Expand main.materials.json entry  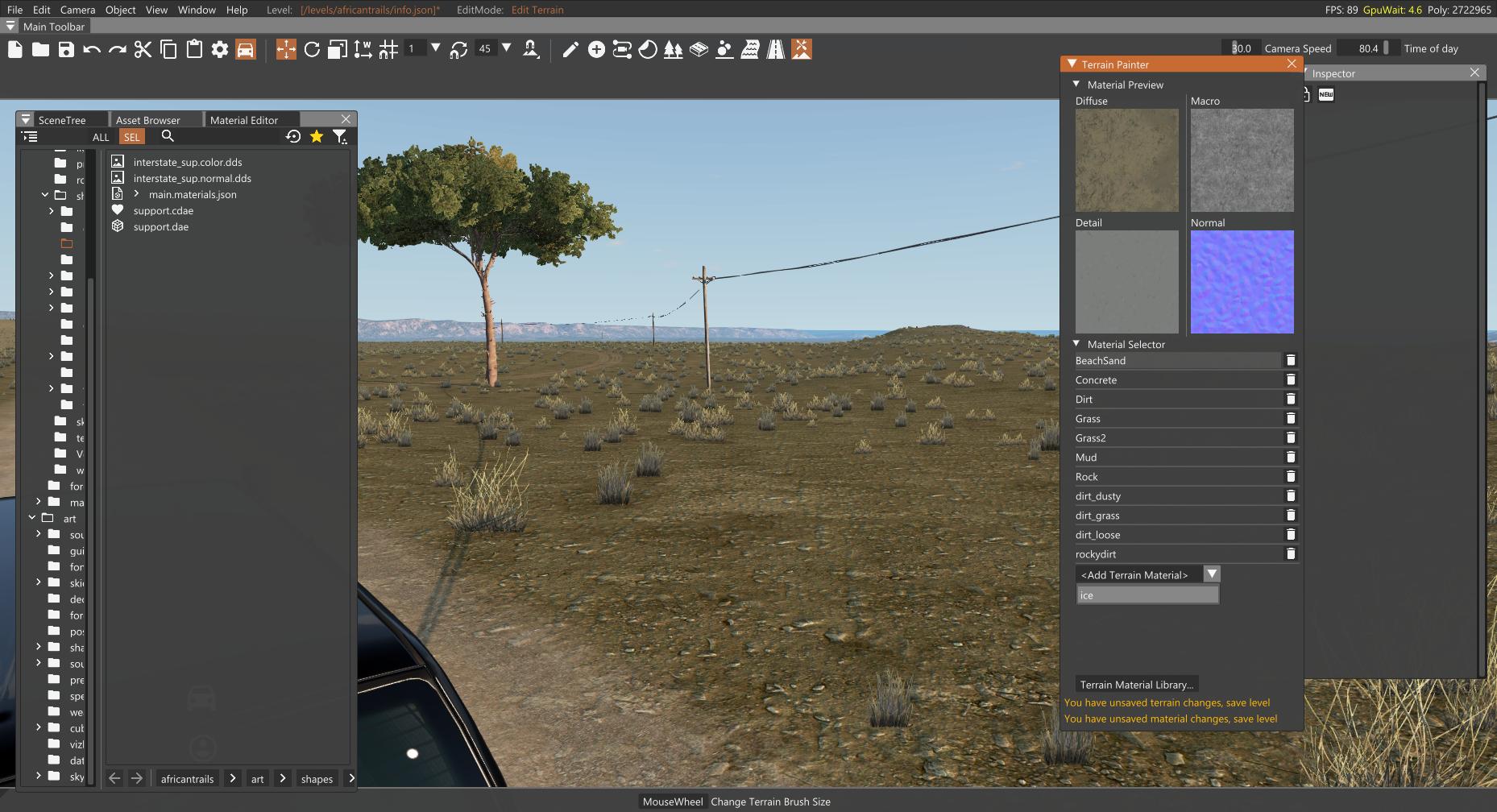point(137,194)
